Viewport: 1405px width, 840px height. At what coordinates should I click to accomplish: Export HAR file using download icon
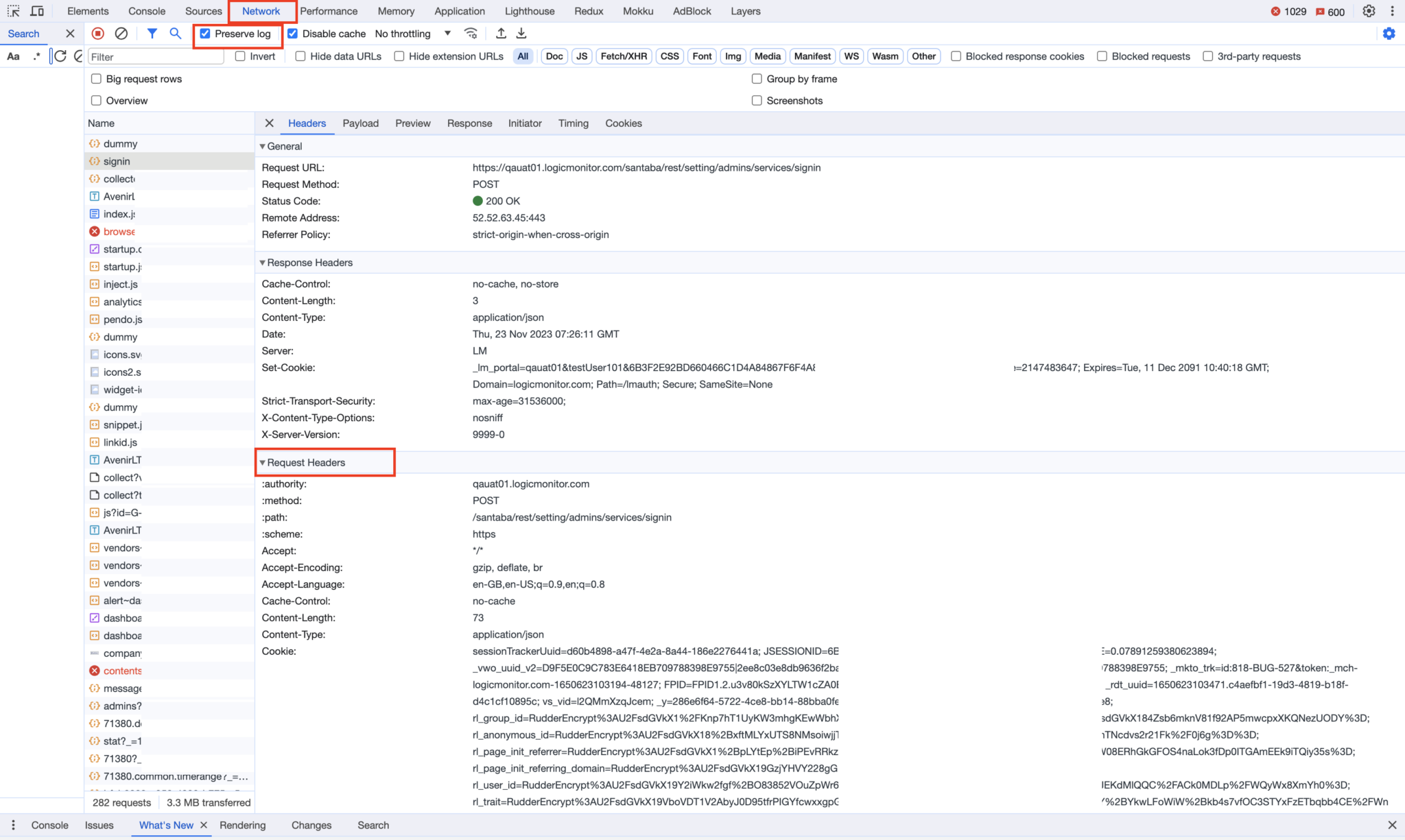pyautogui.click(x=521, y=33)
